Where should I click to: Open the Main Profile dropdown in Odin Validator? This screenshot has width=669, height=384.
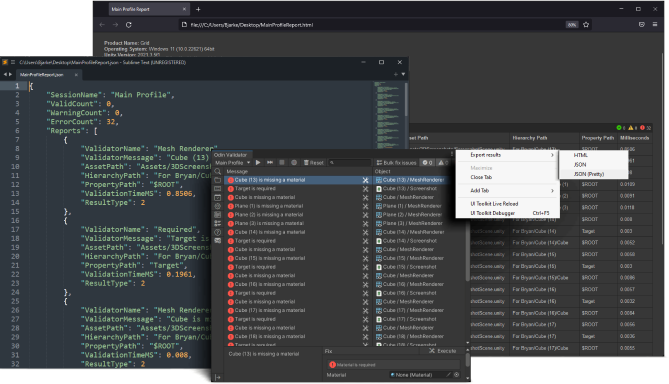click(233, 163)
